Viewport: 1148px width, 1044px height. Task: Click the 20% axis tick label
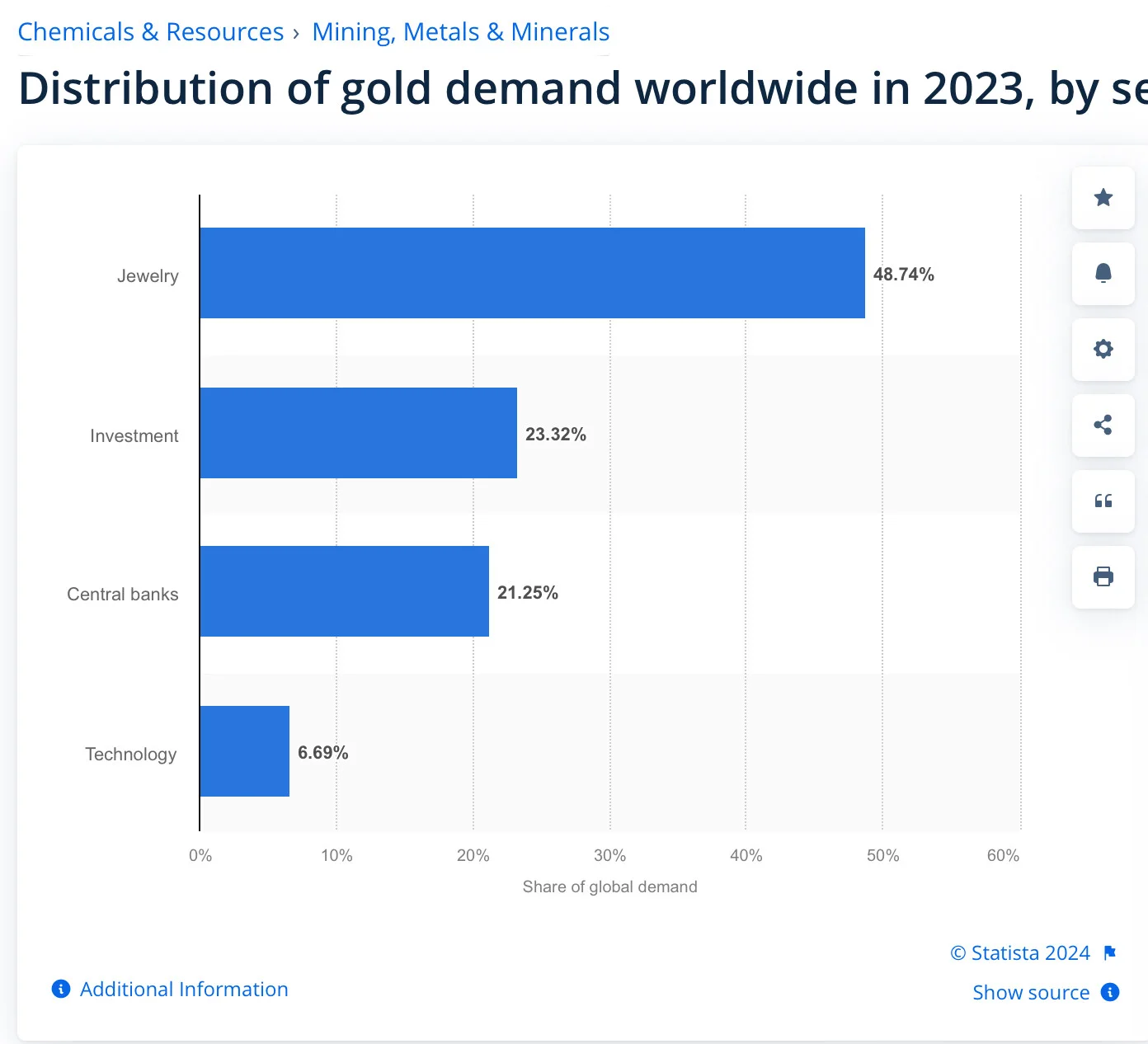(473, 856)
